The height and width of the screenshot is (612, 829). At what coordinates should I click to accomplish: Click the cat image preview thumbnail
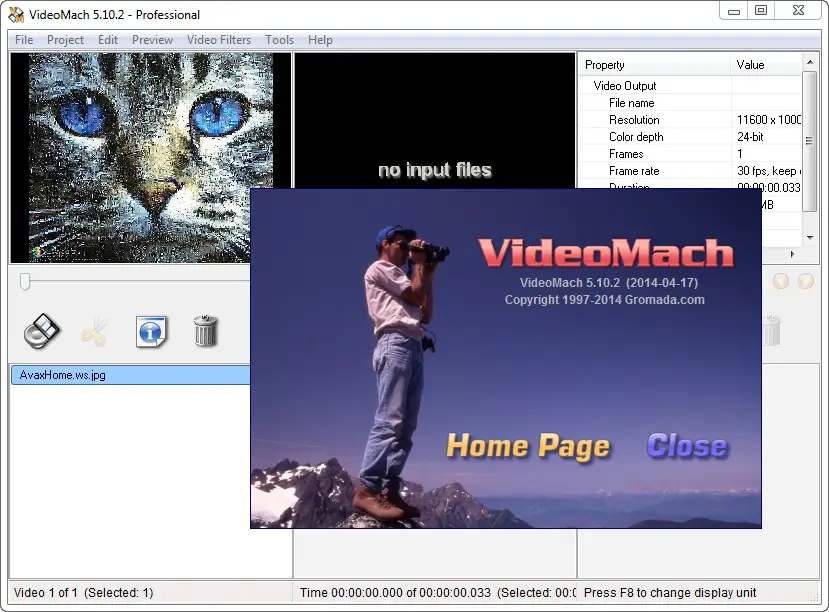151,157
